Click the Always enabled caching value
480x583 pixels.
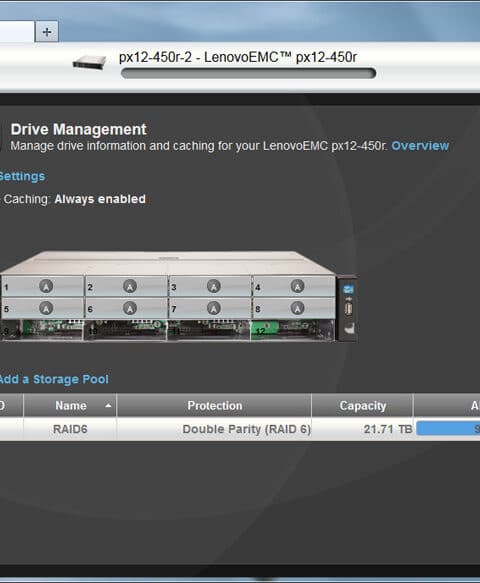click(x=100, y=199)
